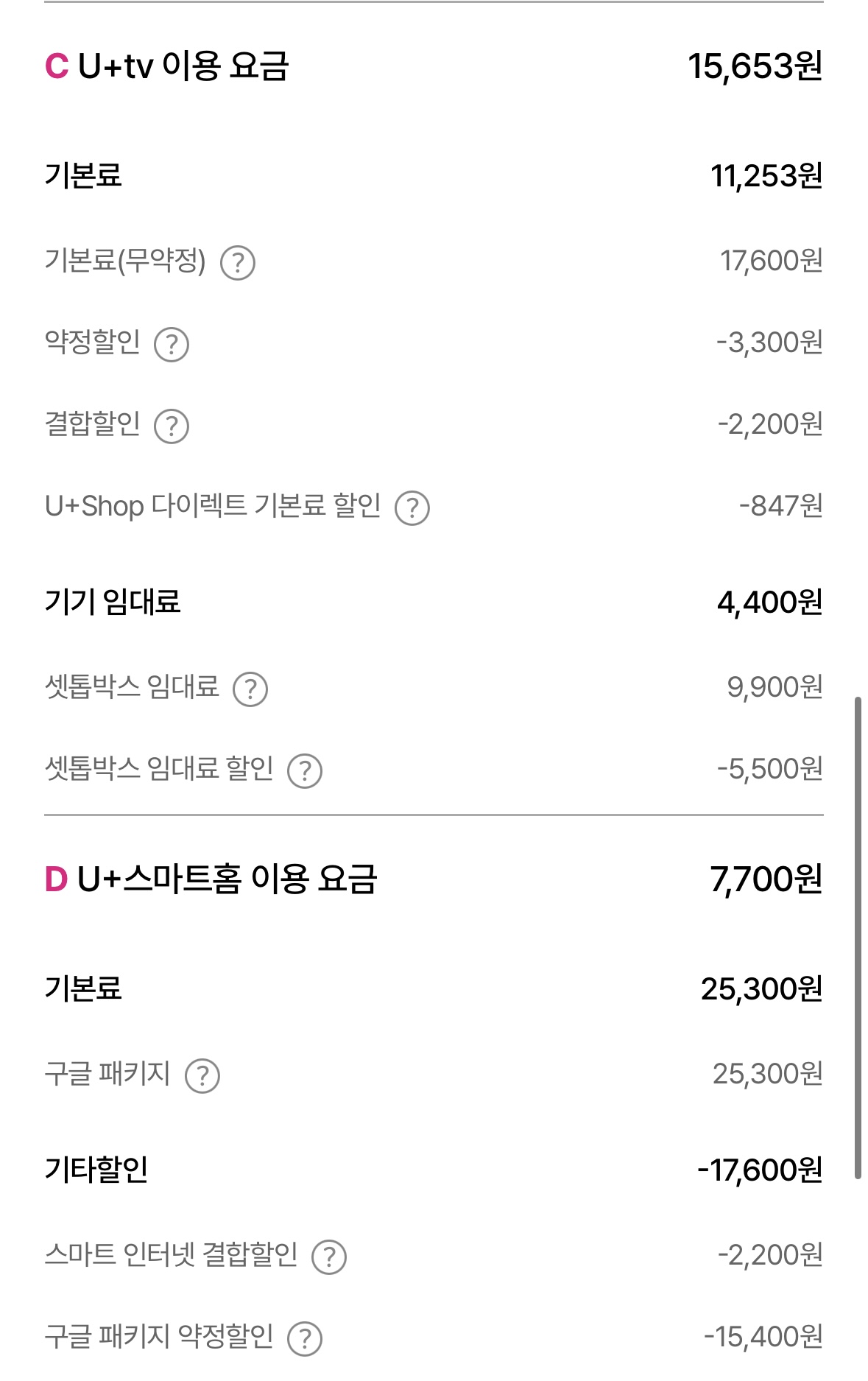Tap the -15,400원 discount amount
Screen dimensions: 868x1381
[x=763, y=1337]
